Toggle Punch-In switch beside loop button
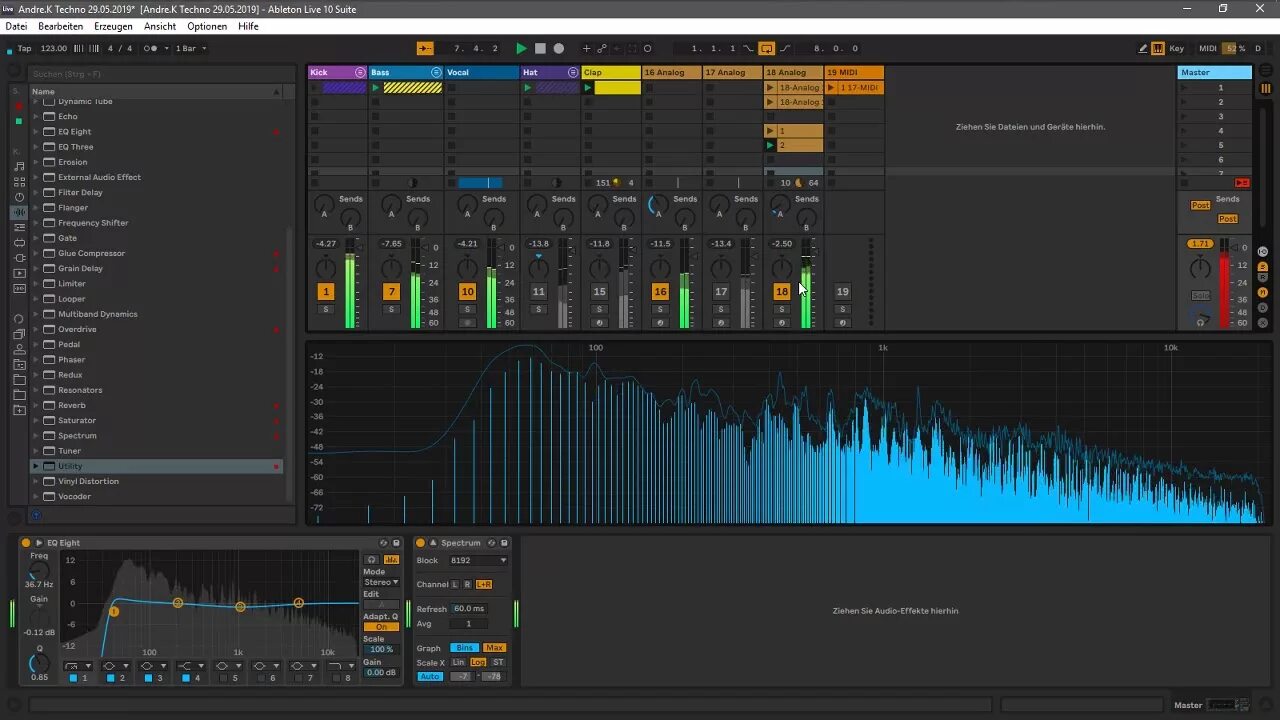Viewport: 1280px width, 720px height. click(748, 48)
